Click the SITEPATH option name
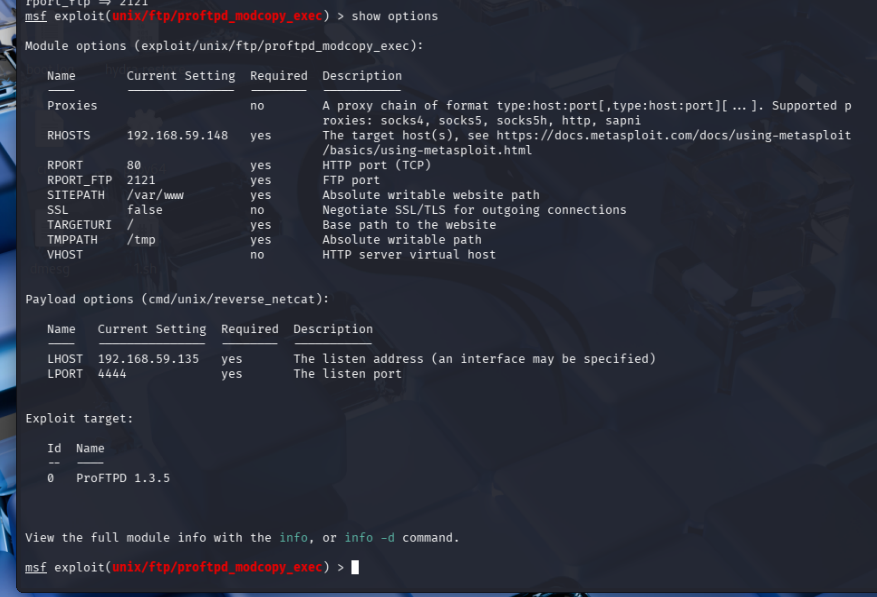Screen dimensions: 877x597 76,195
